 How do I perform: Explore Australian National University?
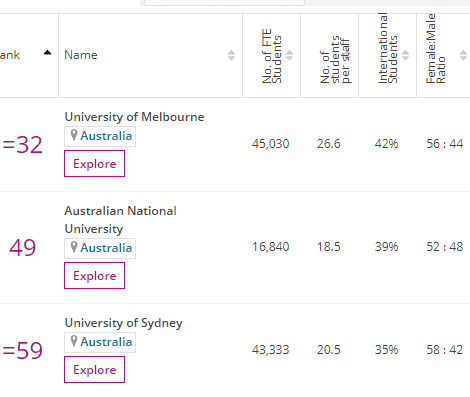[95, 275]
